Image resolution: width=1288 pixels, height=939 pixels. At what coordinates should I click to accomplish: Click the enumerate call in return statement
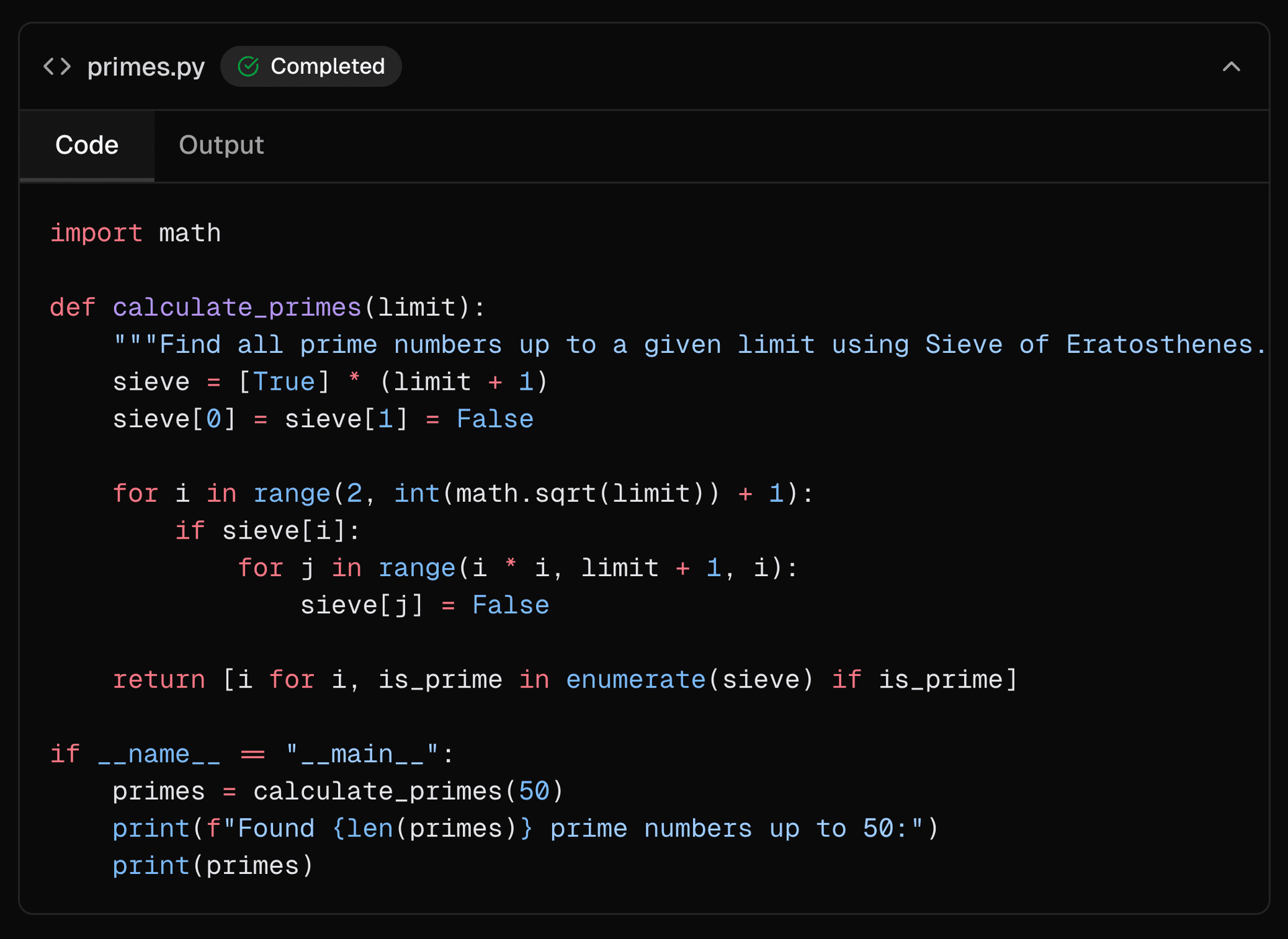point(635,679)
